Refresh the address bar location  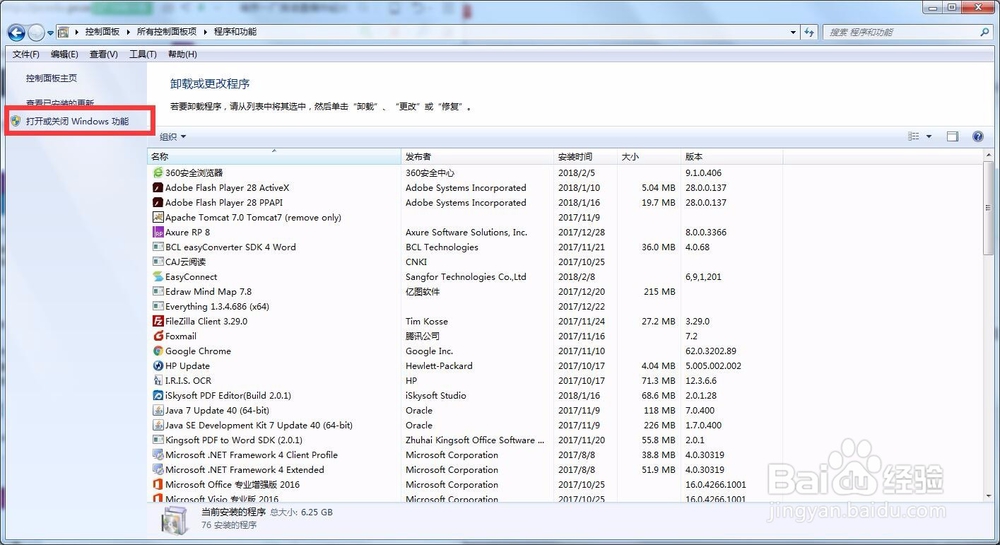[x=809, y=32]
